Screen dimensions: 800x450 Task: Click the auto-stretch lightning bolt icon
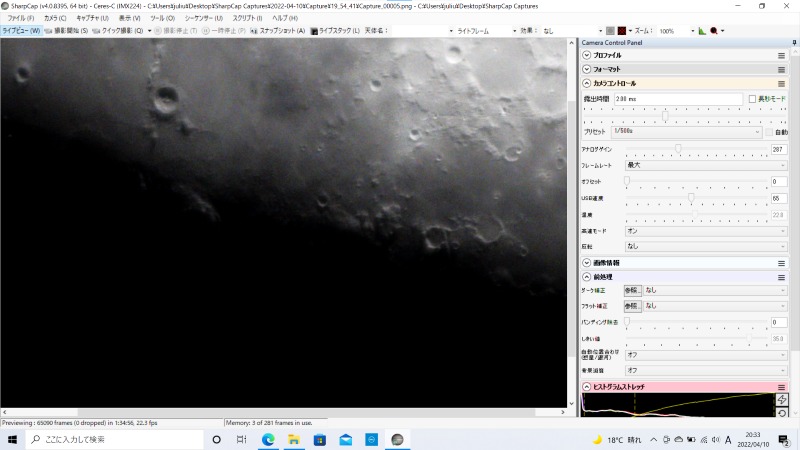click(x=782, y=400)
